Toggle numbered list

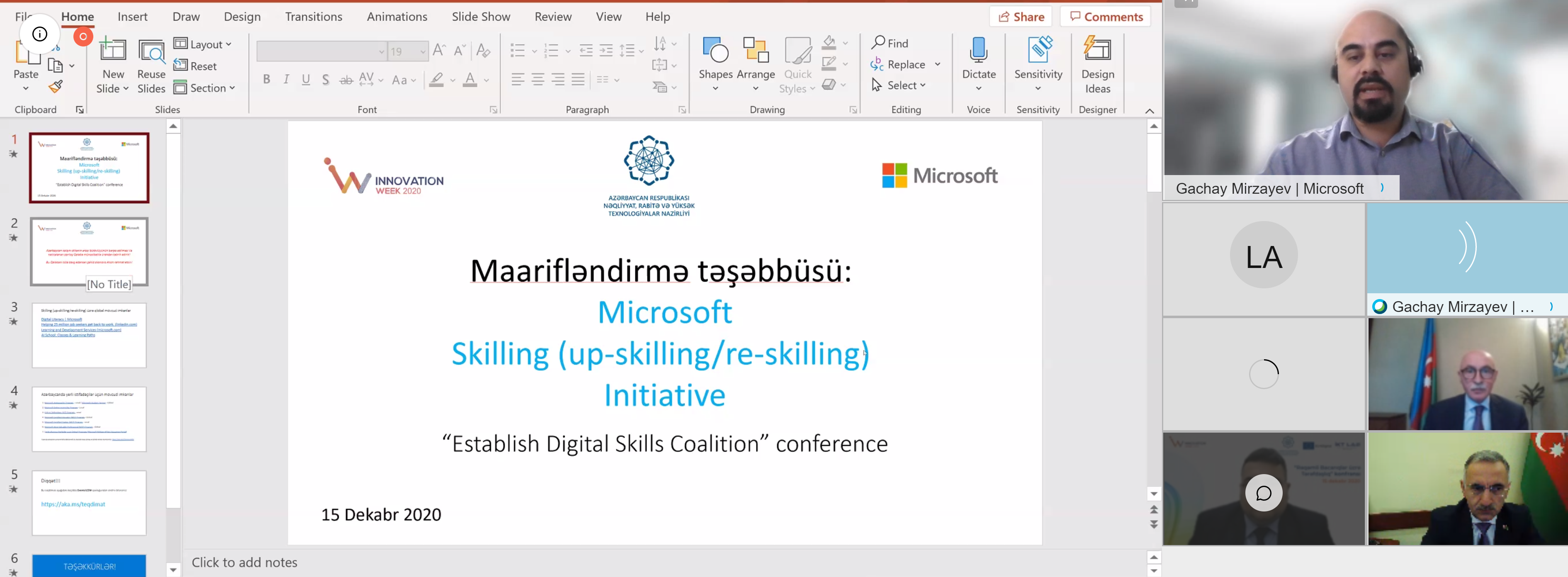(x=552, y=51)
